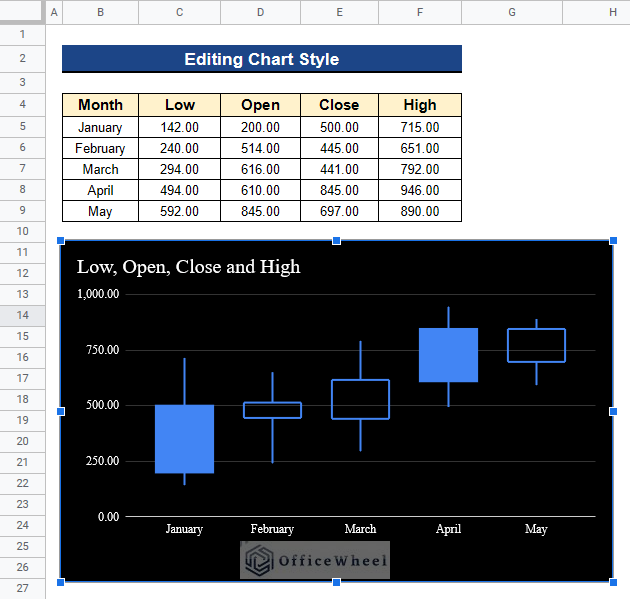Select the April cell in the table

(100, 190)
